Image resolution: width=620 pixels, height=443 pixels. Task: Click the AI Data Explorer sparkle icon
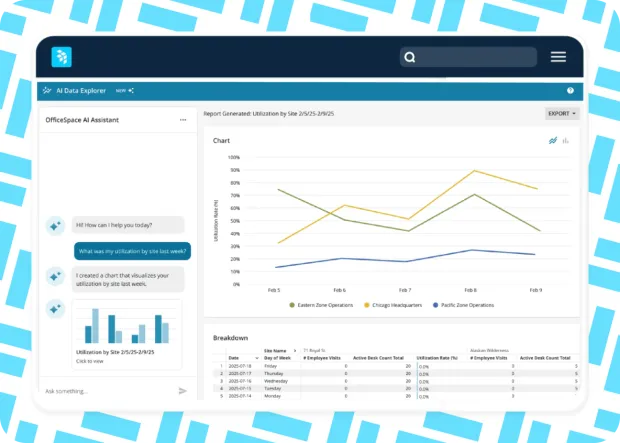point(47,90)
